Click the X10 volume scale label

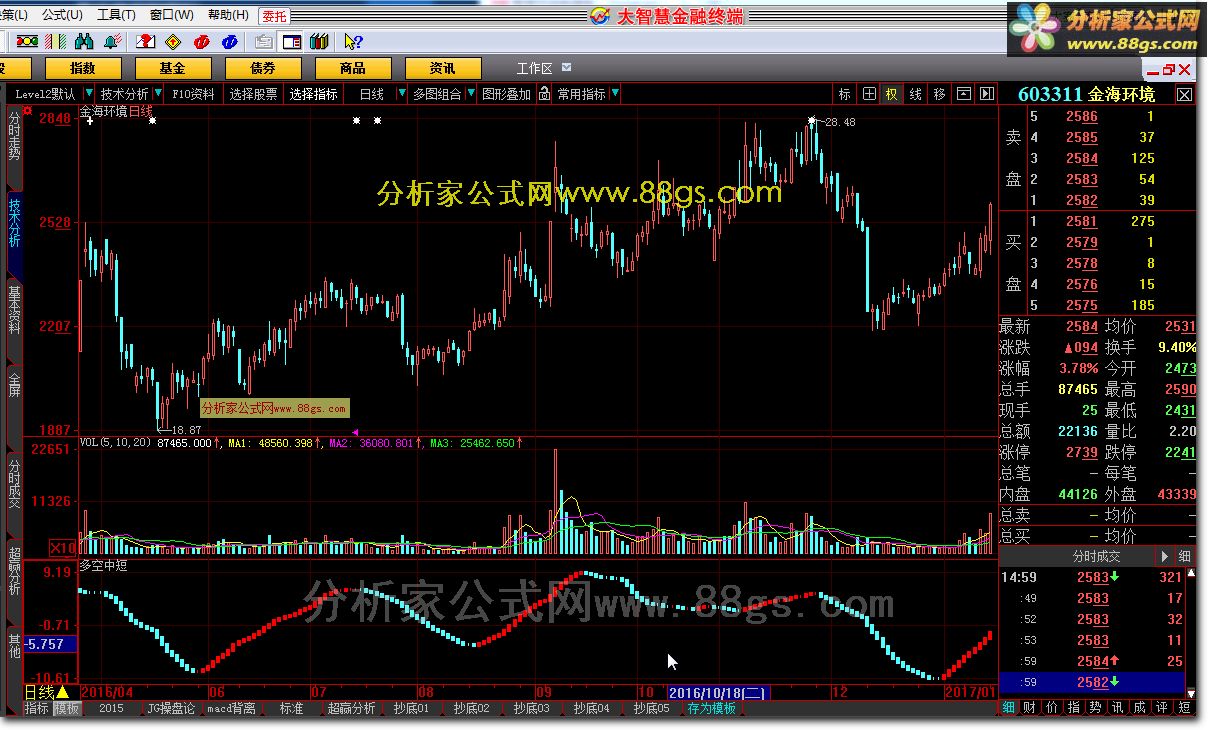62,549
